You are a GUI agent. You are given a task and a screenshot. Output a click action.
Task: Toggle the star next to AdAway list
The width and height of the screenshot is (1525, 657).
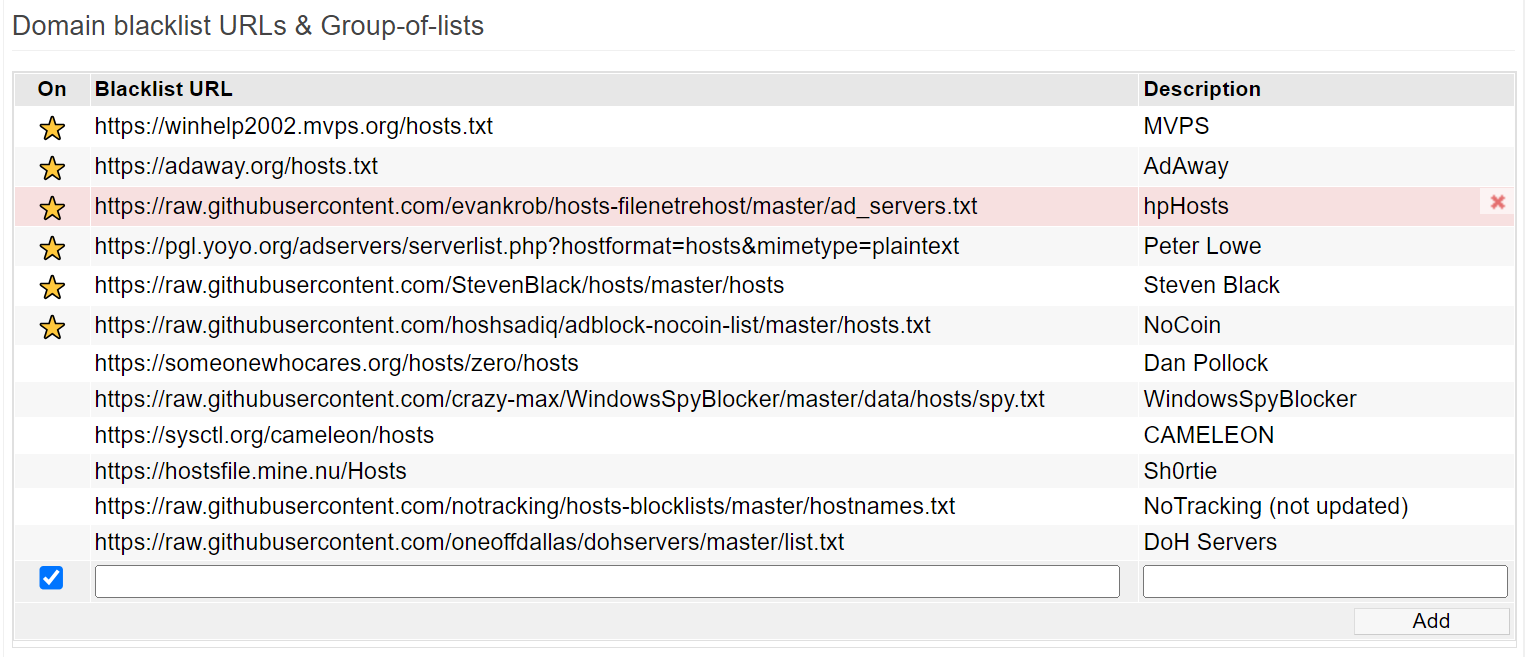tap(52, 168)
